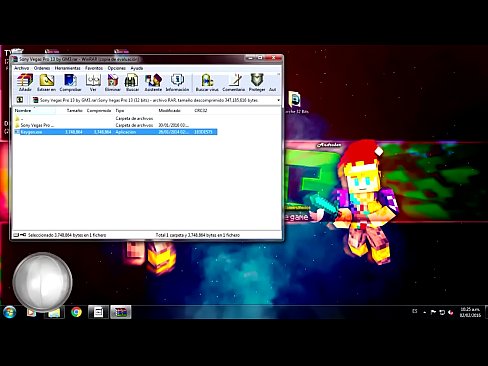Click the Extraer en toolbar icon
The width and height of the screenshot is (488, 366).
46,82
